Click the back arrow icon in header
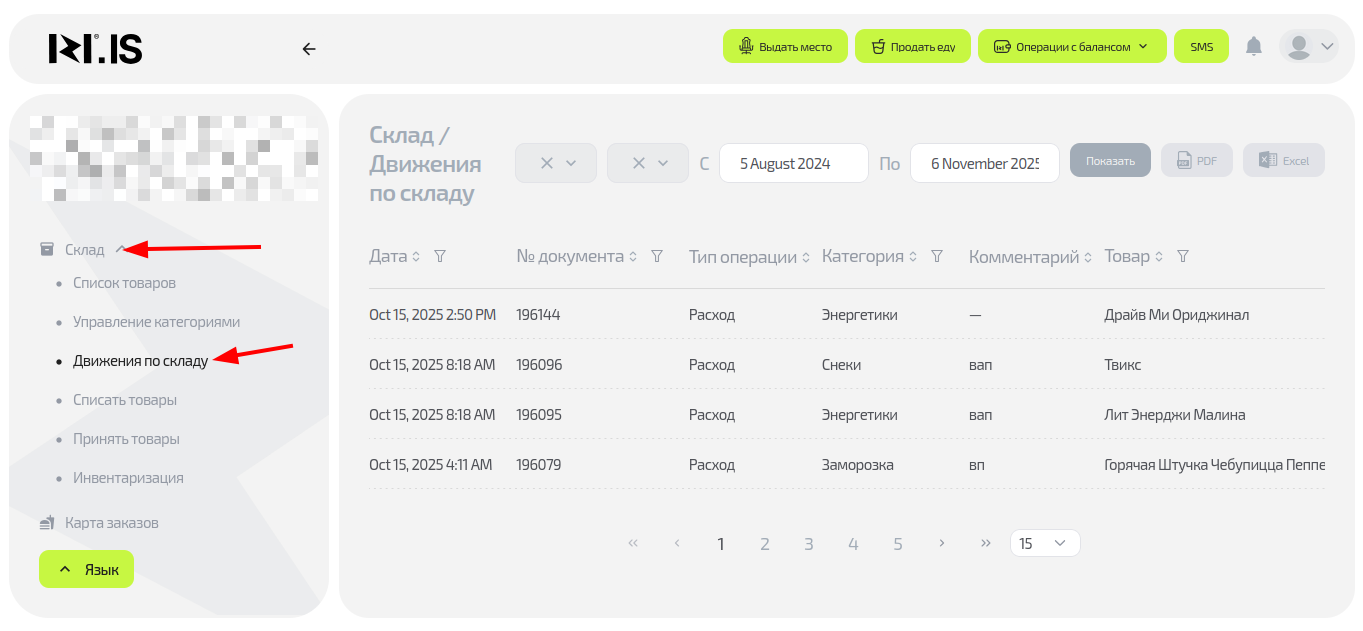 [309, 48]
